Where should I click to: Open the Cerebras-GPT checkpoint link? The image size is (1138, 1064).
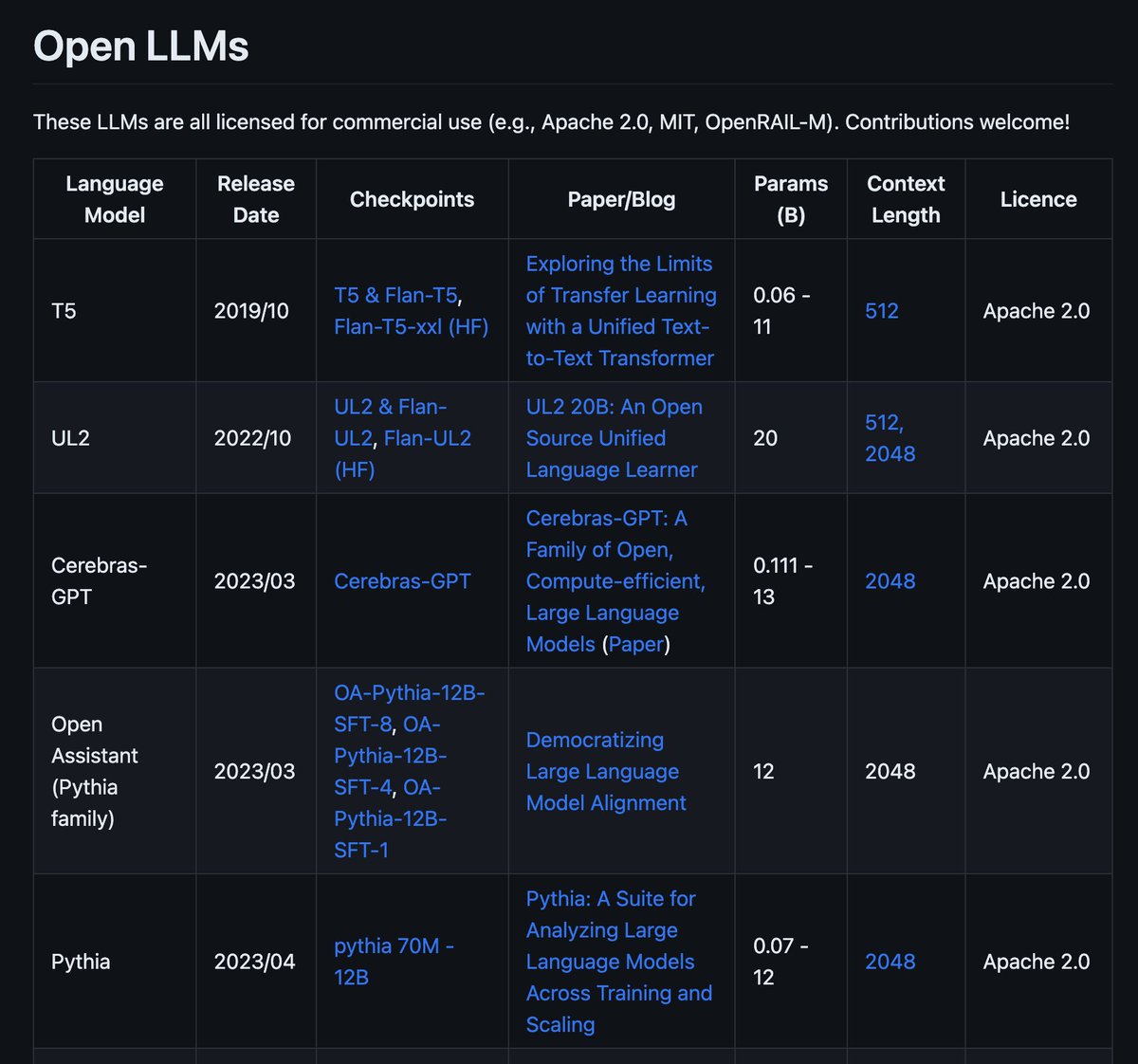tap(402, 581)
